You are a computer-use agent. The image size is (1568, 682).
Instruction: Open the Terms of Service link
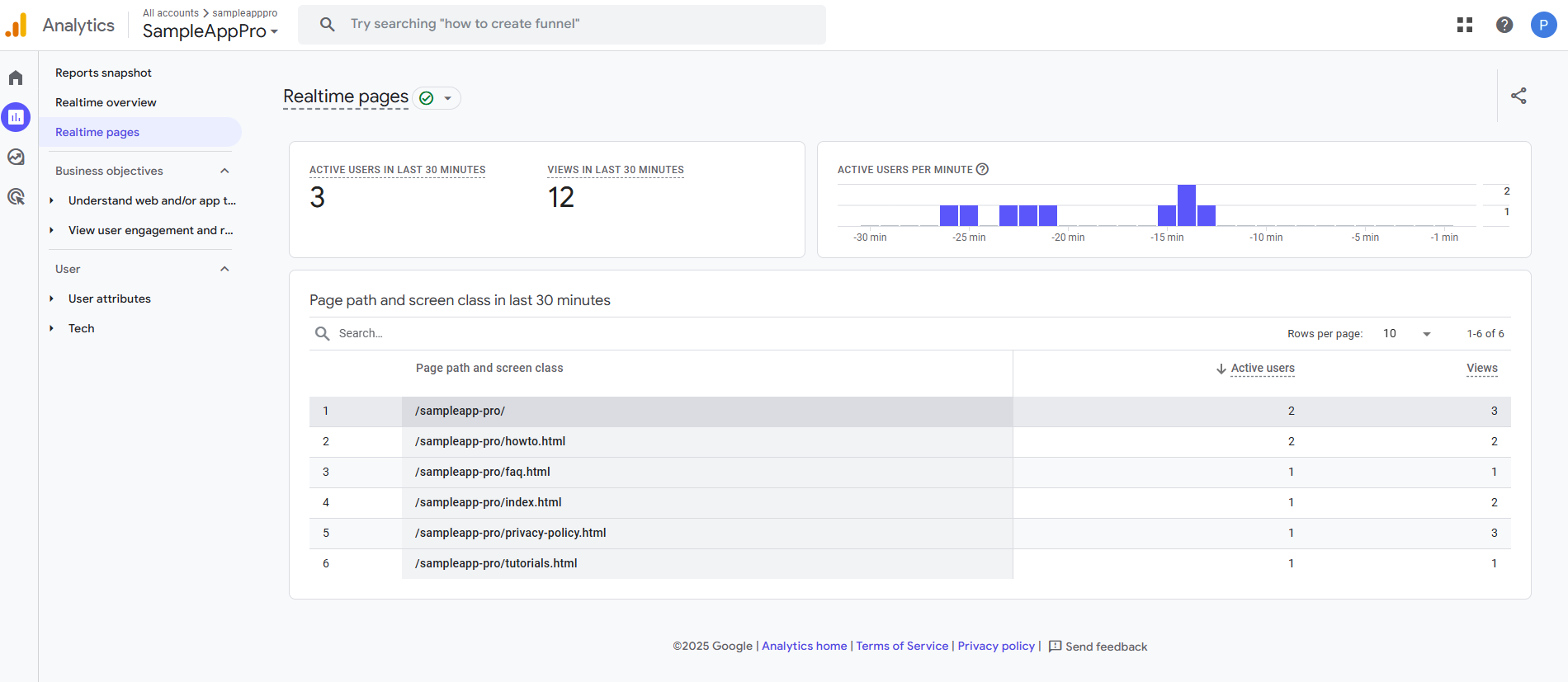point(902,646)
